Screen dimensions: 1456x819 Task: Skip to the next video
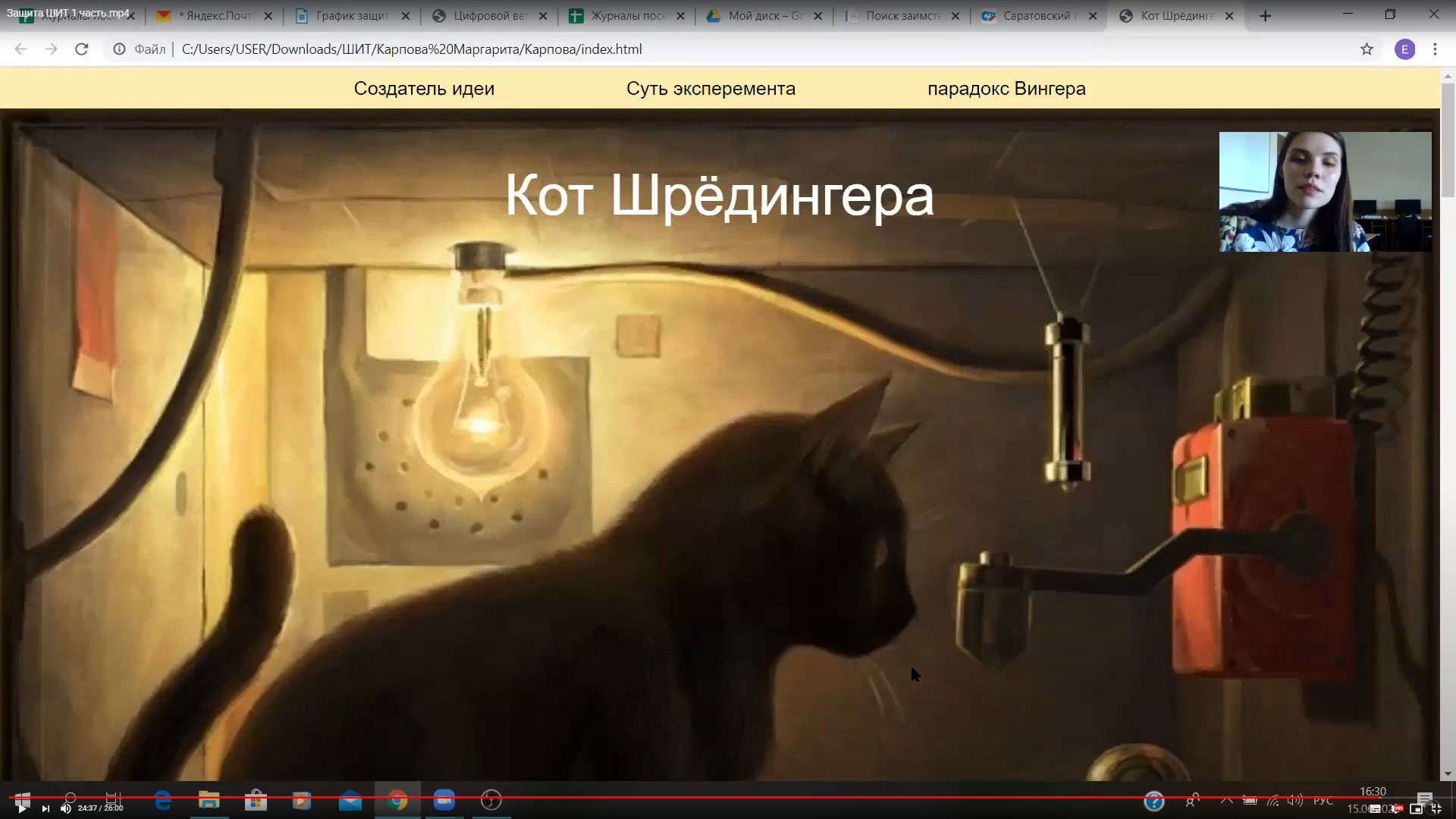click(x=45, y=808)
